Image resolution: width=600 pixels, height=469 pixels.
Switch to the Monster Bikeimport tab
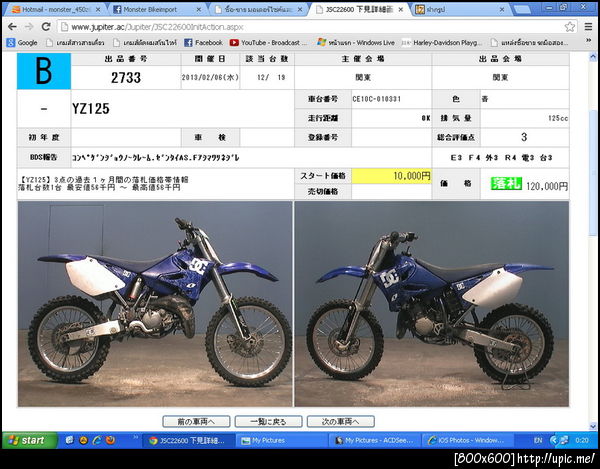tap(157, 10)
